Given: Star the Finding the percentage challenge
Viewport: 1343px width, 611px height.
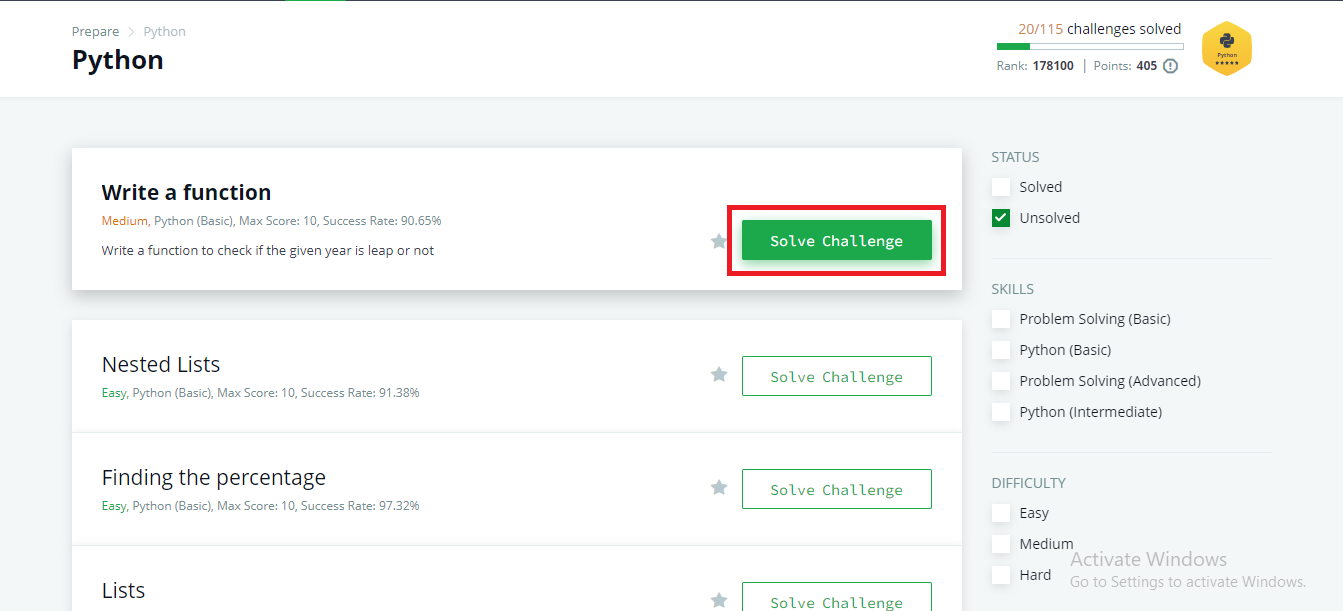Looking at the screenshot, I should [x=718, y=487].
